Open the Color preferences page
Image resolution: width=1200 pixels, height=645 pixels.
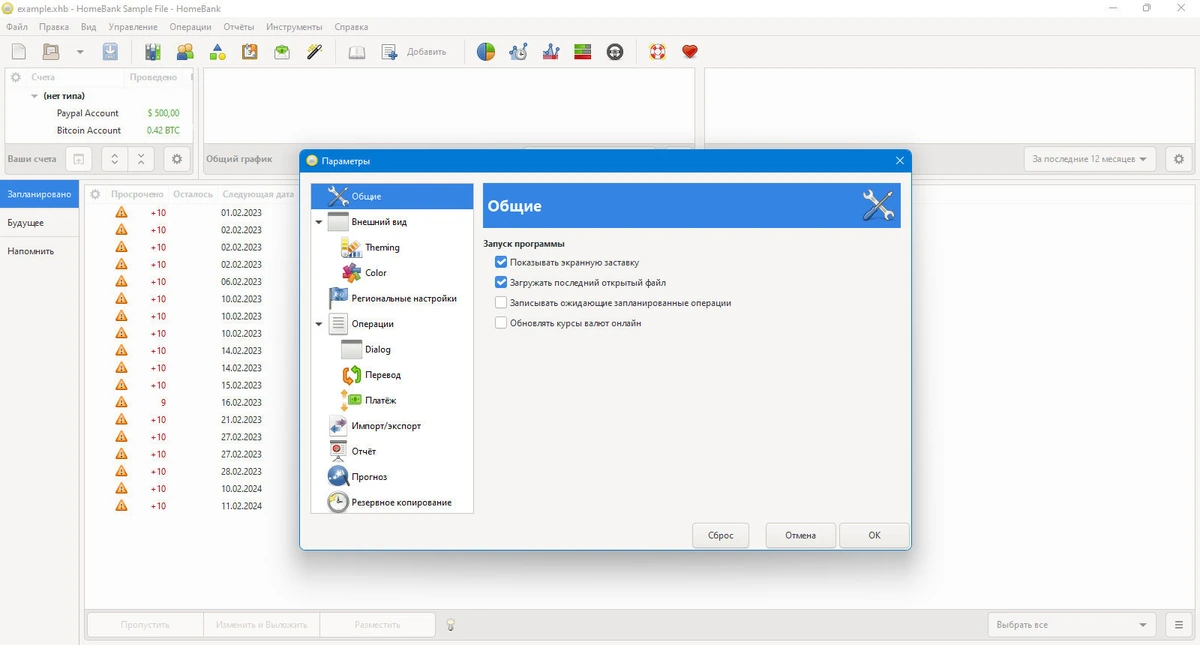click(376, 273)
